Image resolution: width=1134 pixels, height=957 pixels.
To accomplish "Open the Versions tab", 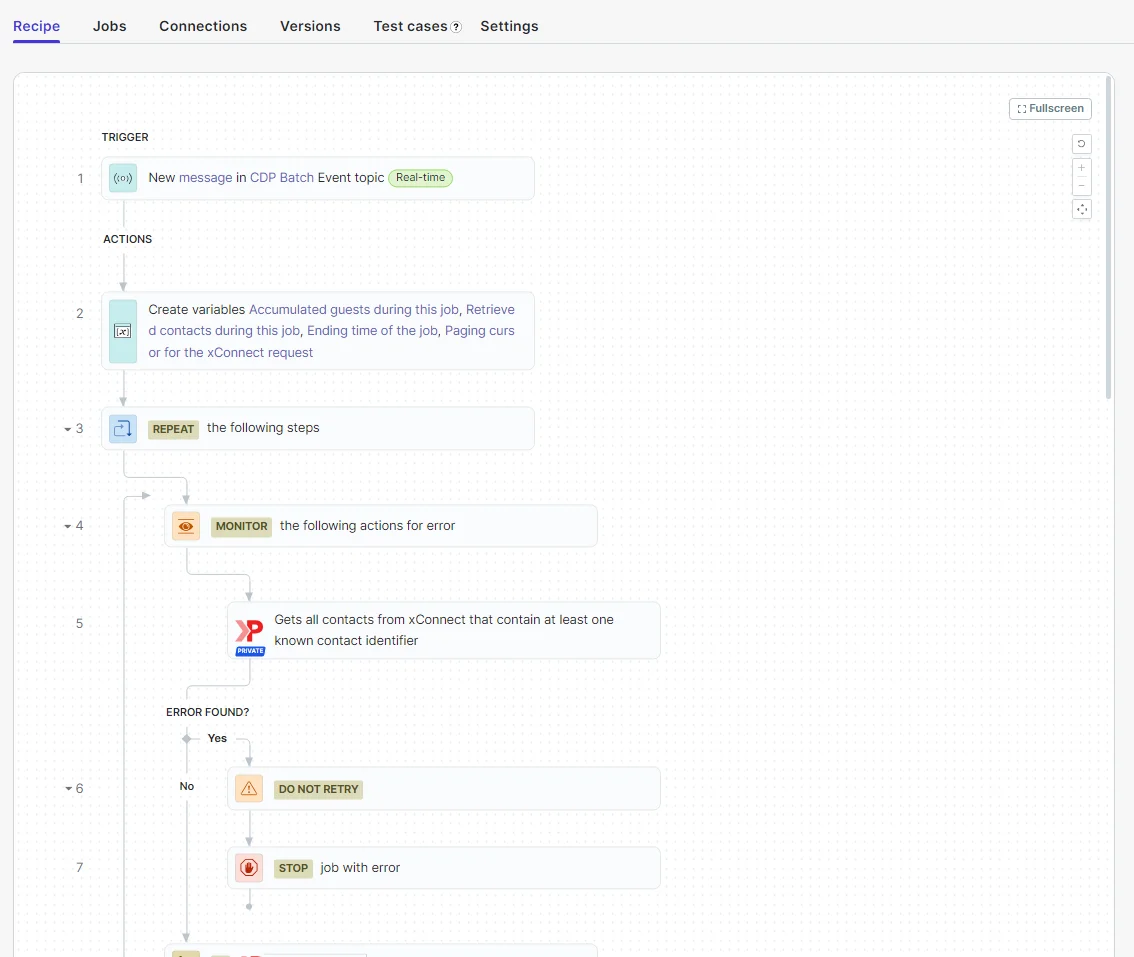I will pos(310,26).
